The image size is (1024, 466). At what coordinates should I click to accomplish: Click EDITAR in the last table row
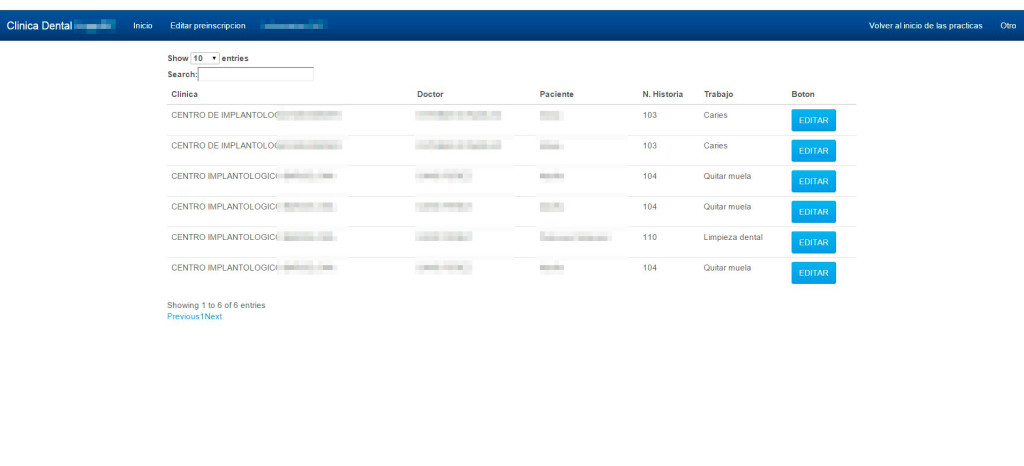(813, 273)
